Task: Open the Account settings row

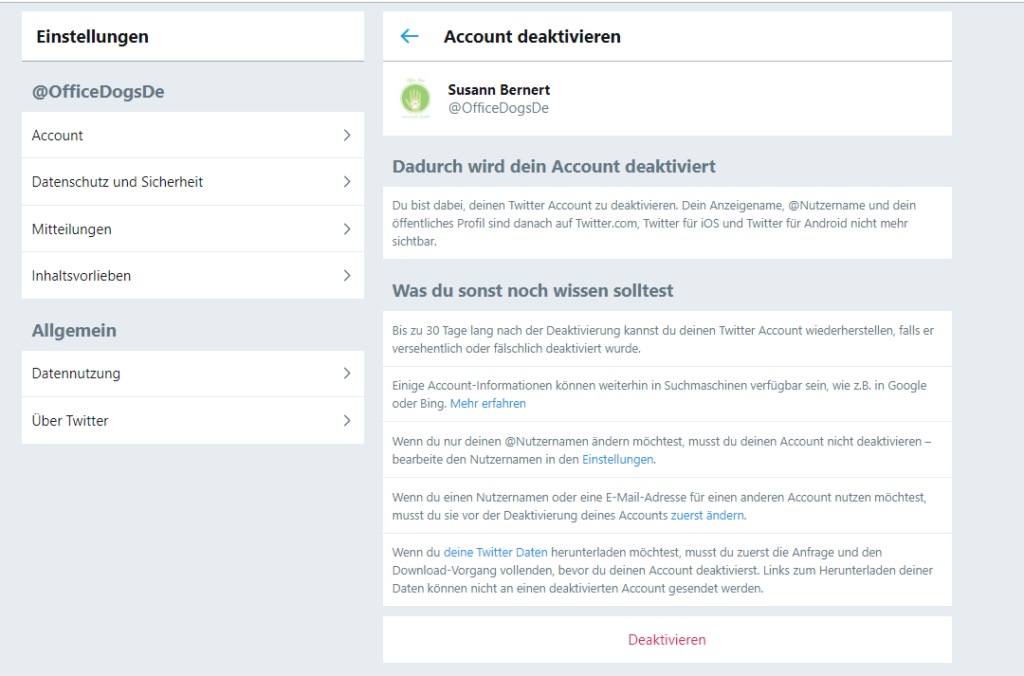Action: click(x=193, y=135)
